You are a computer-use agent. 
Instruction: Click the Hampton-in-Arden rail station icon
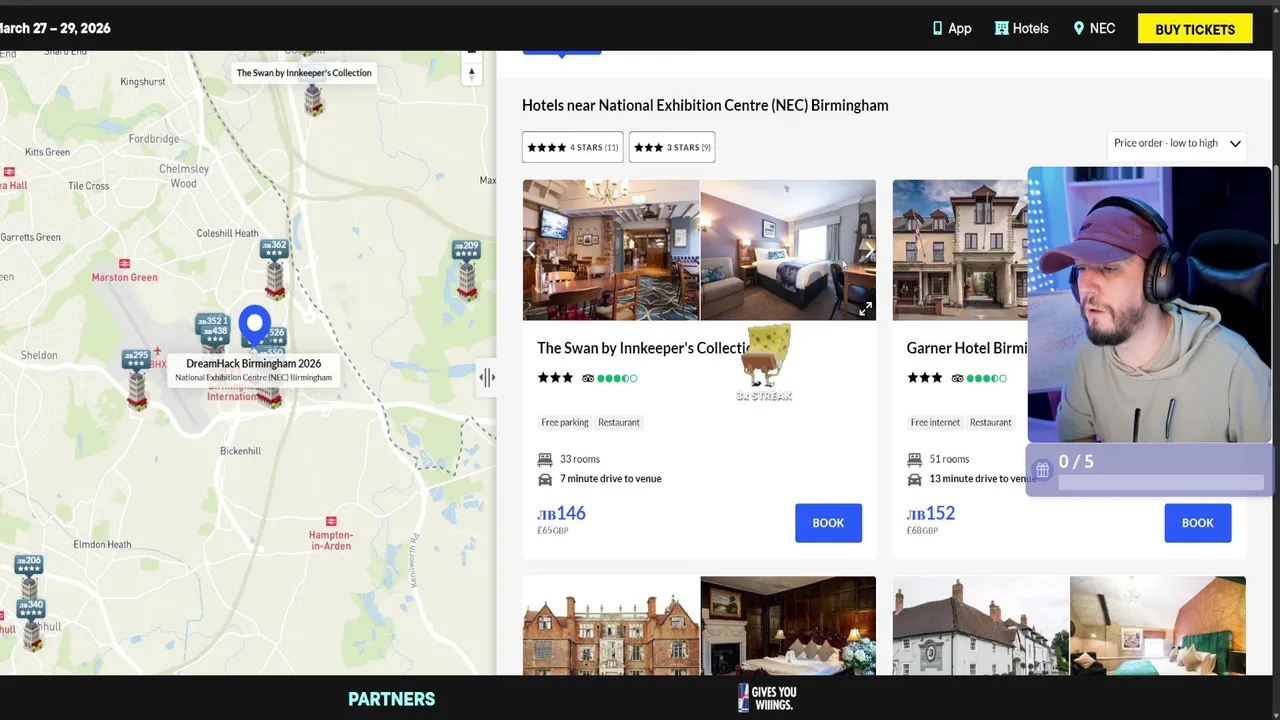331,521
